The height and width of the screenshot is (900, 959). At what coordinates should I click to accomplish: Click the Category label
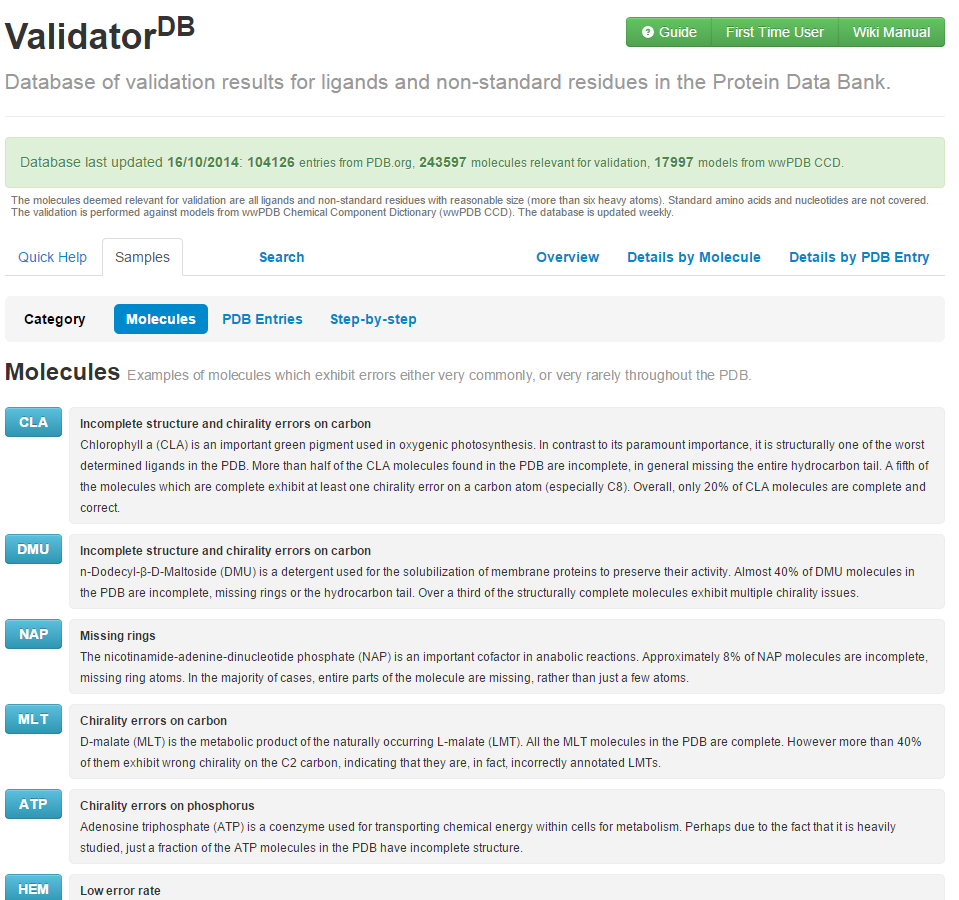click(x=54, y=319)
